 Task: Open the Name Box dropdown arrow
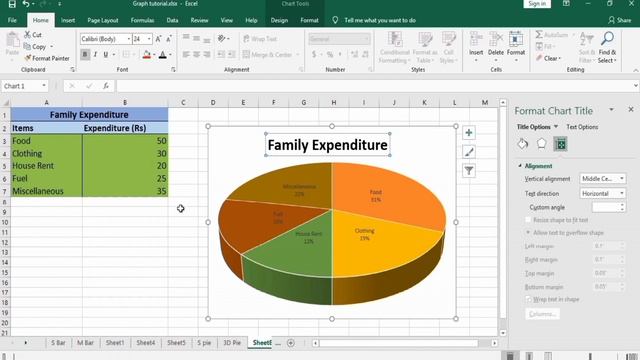(44, 86)
